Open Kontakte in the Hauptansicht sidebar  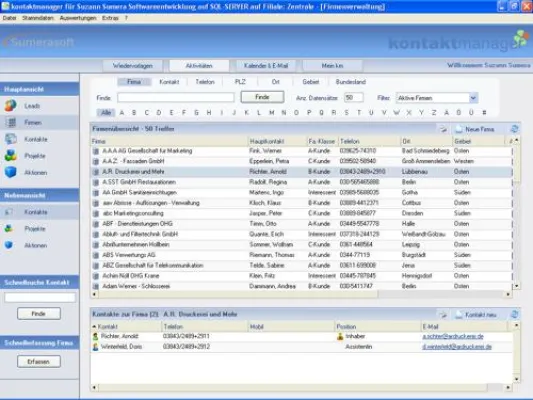point(36,139)
